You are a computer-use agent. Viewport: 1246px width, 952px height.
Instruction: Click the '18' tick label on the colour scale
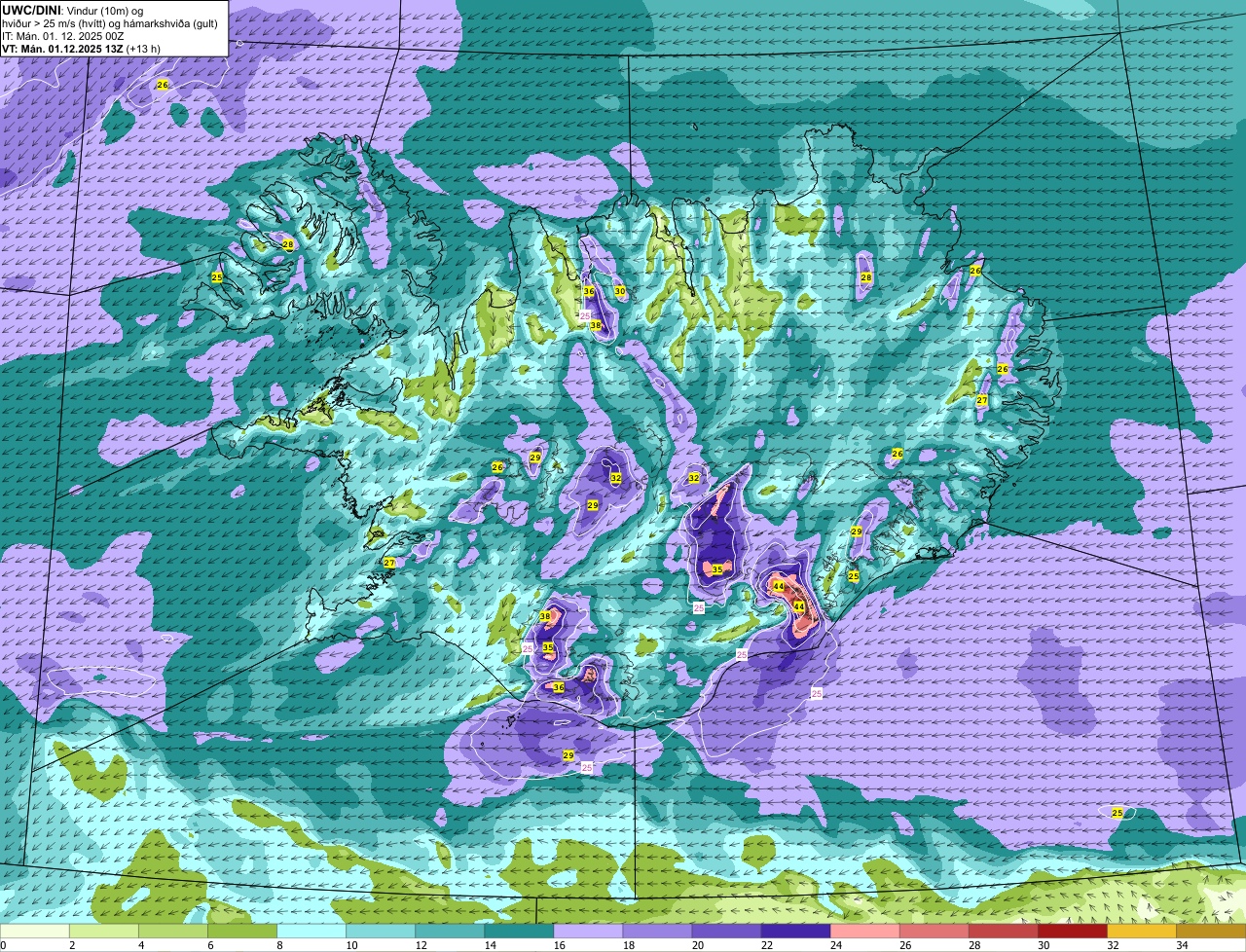click(x=628, y=945)
